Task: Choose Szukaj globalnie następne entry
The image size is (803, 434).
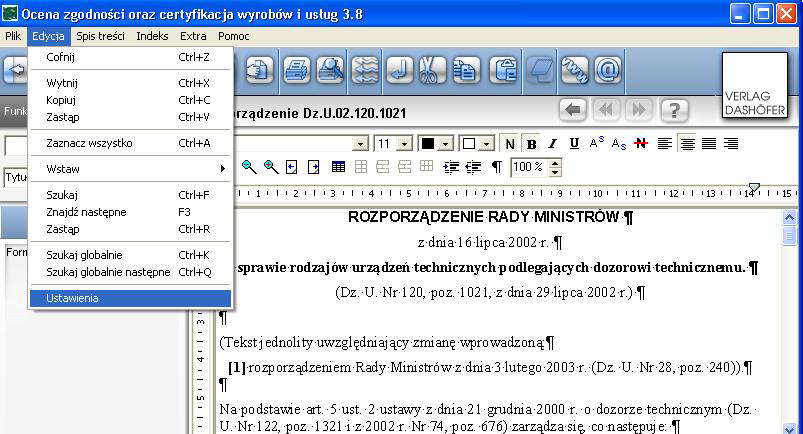Action: coord(130,272)
